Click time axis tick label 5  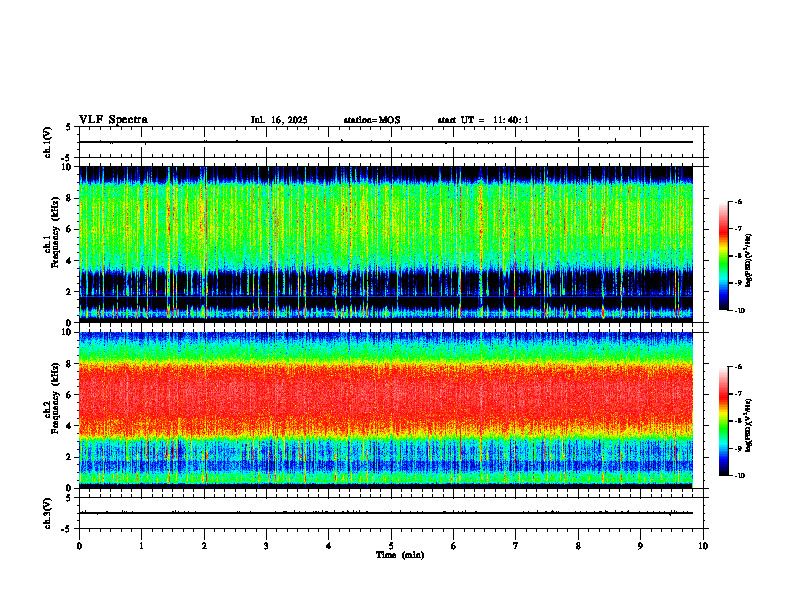391,546
